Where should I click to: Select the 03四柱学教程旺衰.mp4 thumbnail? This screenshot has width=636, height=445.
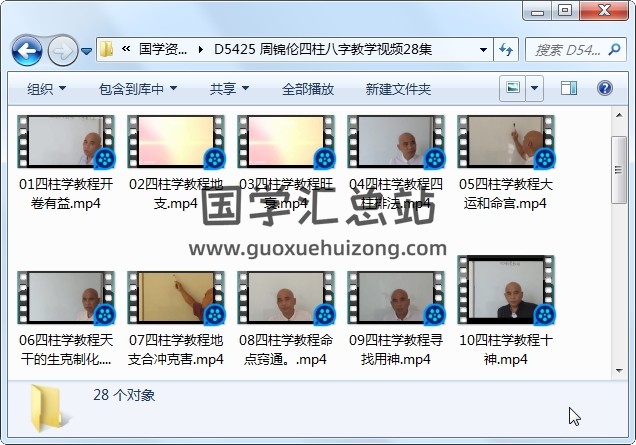pos(286,142)
